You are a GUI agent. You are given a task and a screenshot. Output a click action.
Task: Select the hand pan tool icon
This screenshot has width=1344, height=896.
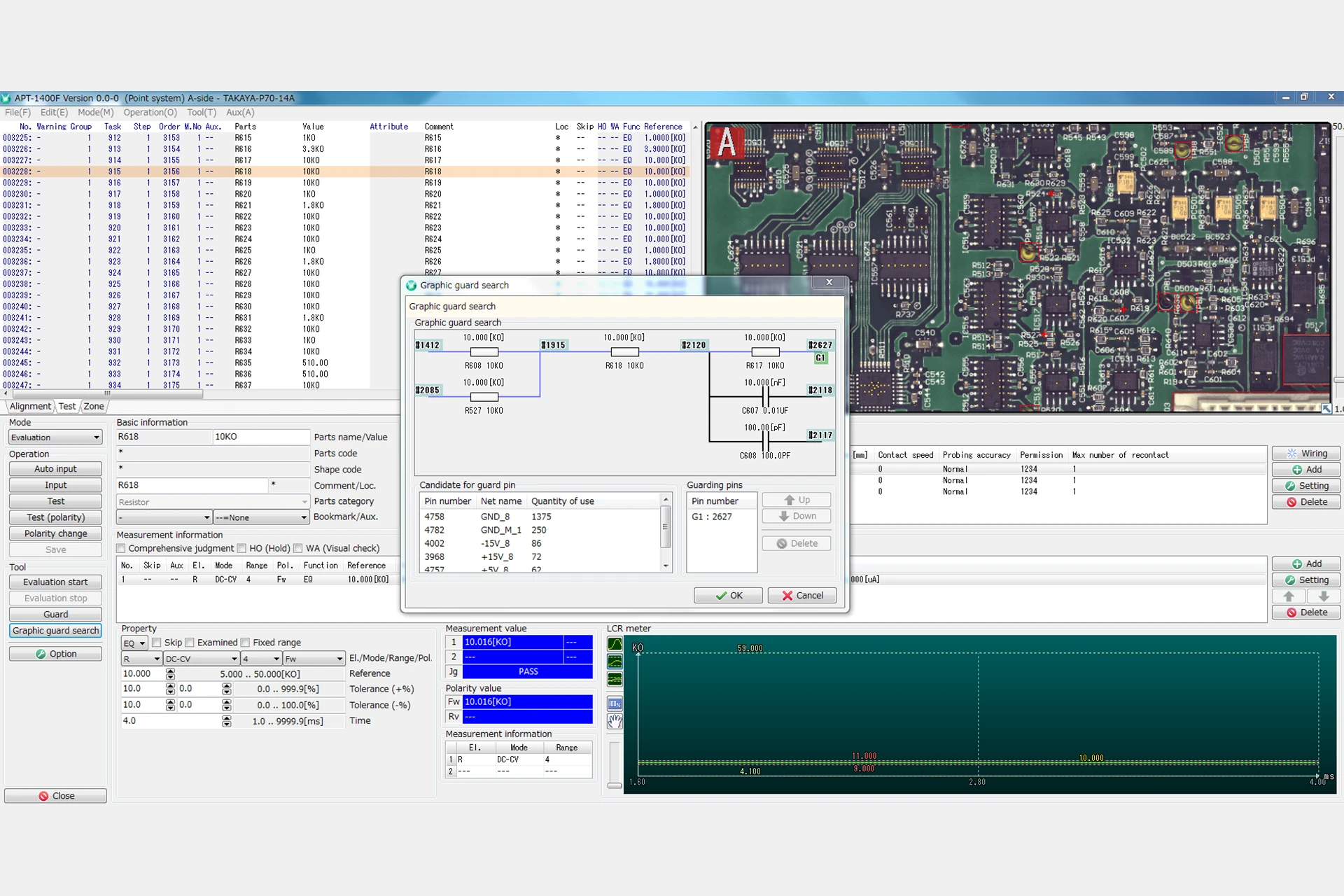click(x=615, y=721)
